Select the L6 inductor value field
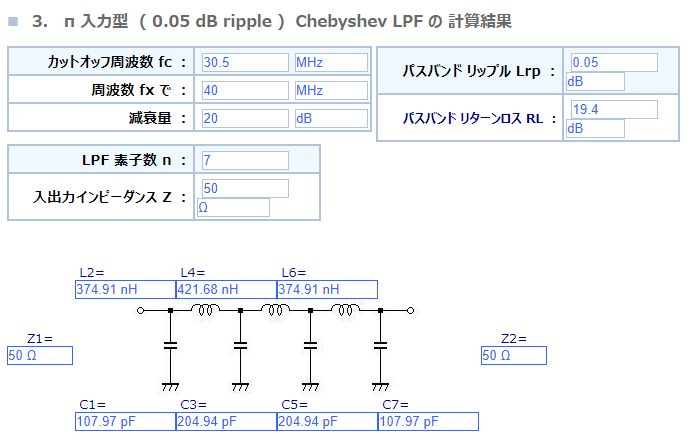The width and height of the screenshot is (691, 443). click(327, 290)
